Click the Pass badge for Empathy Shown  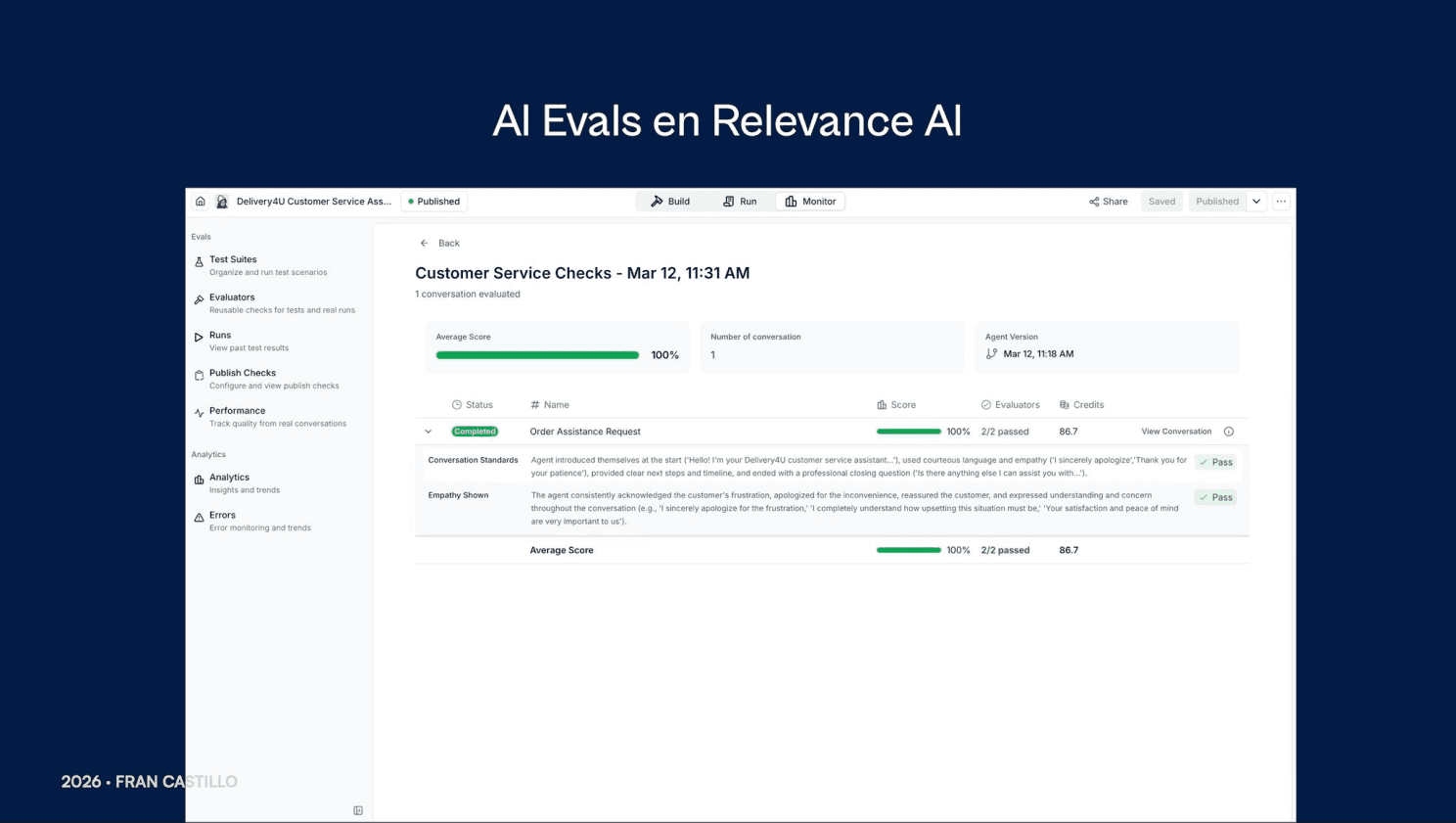[1215, 497]
